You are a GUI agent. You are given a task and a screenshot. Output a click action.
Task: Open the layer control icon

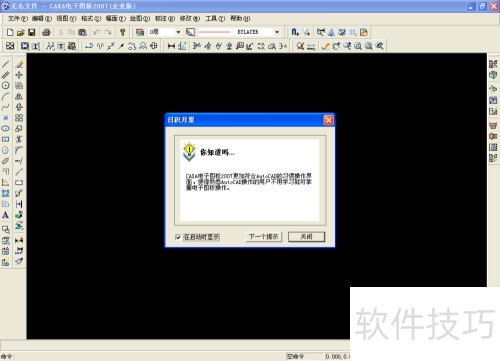(140, 32)
